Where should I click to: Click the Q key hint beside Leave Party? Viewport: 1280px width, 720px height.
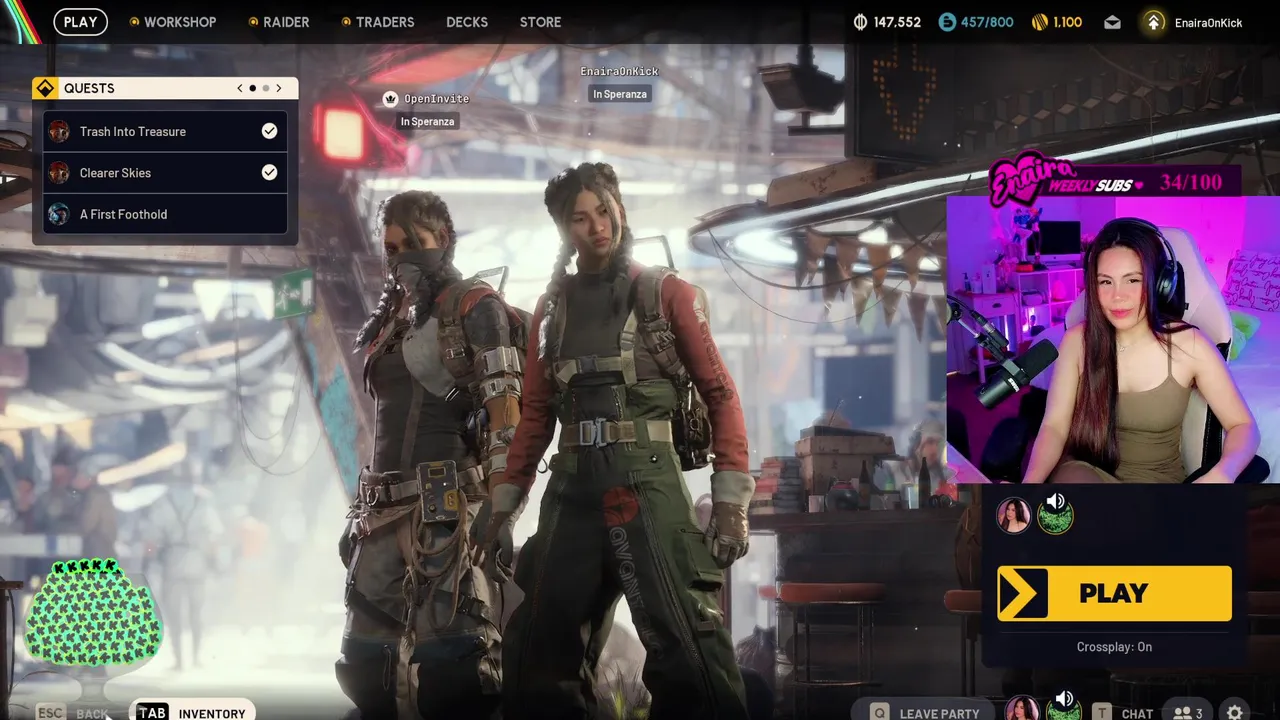coord(879,712)
